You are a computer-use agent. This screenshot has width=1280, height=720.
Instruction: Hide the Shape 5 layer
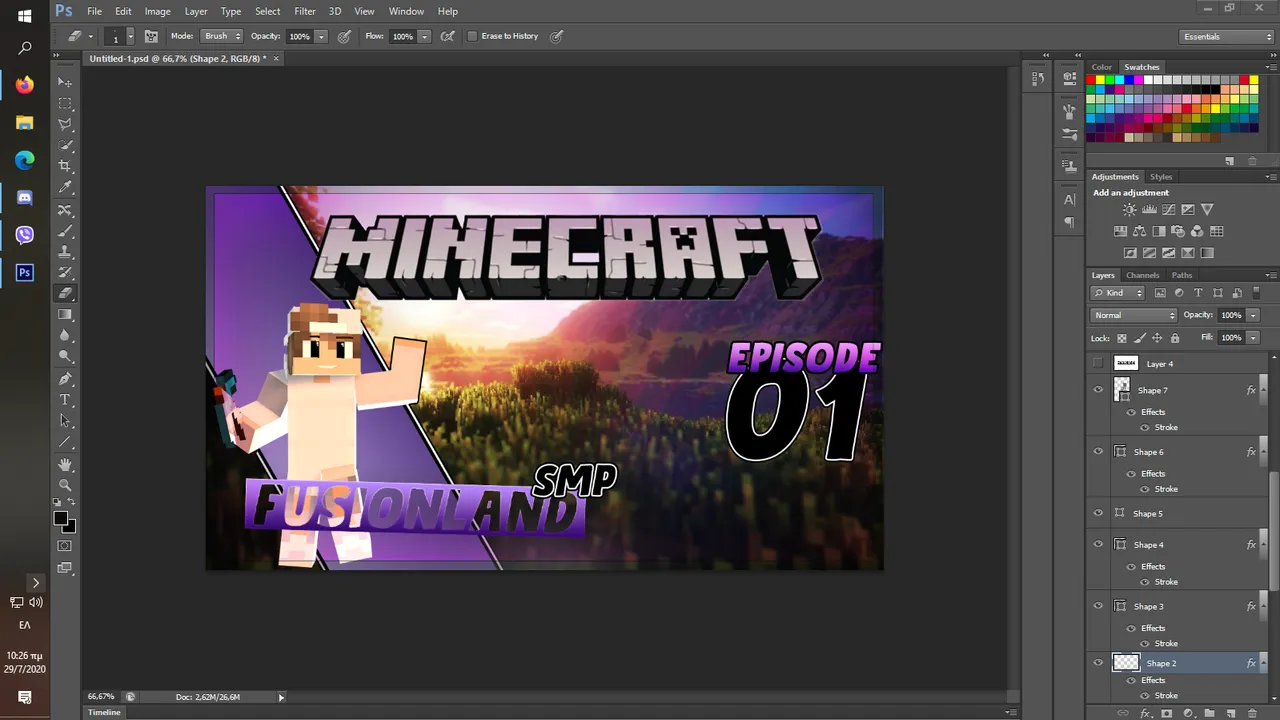pos(1098,513)
